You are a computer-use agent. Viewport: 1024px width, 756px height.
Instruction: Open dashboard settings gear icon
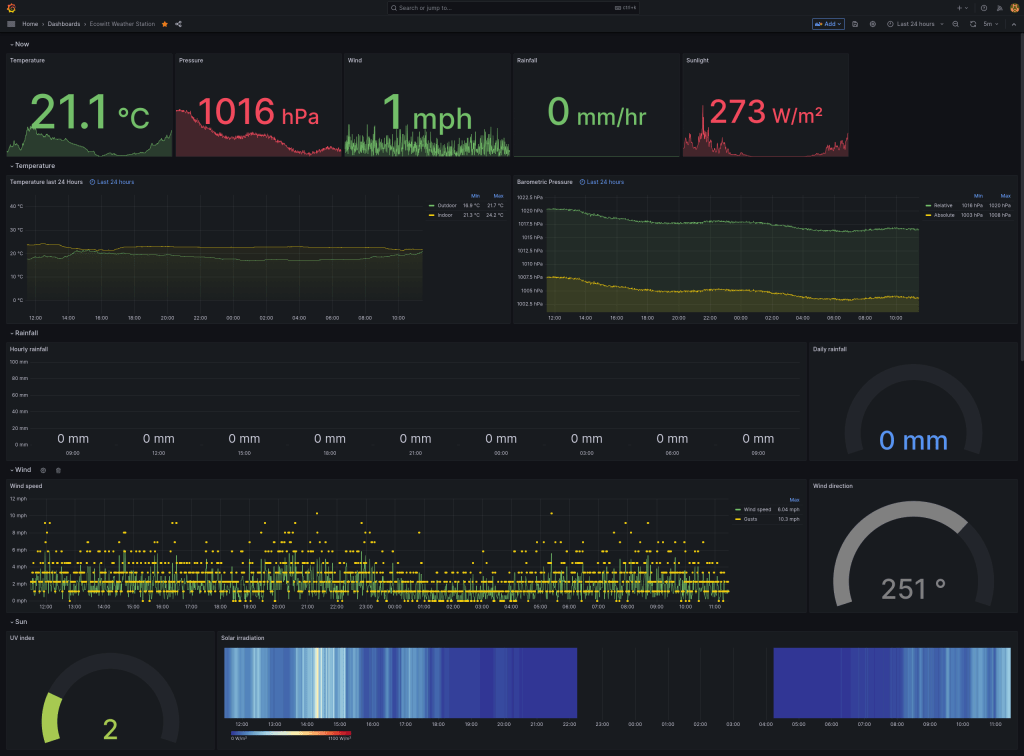872,24
